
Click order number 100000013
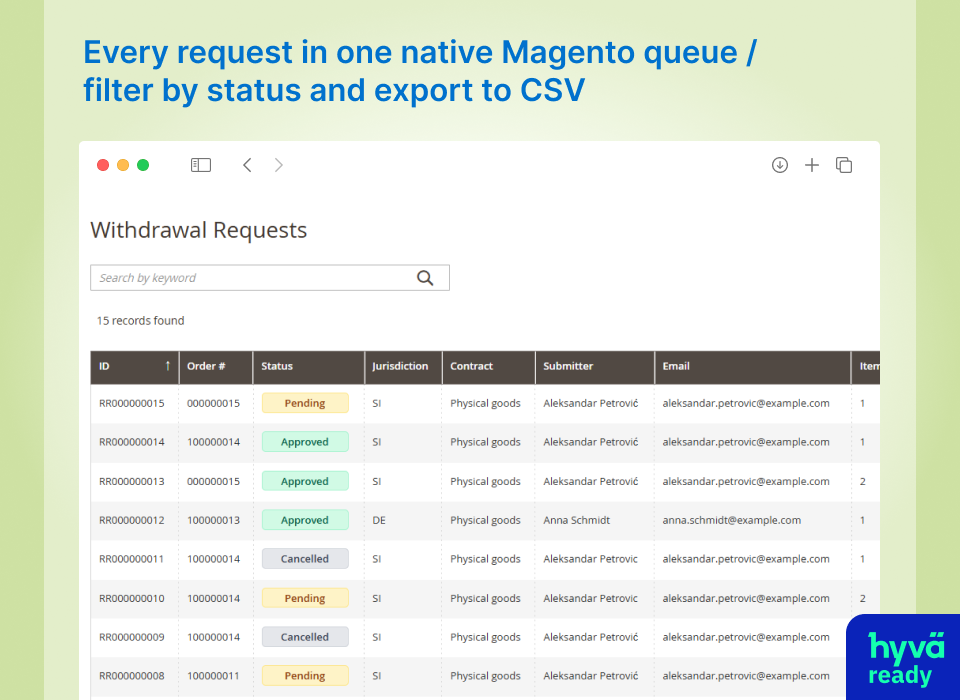[214, 520]
